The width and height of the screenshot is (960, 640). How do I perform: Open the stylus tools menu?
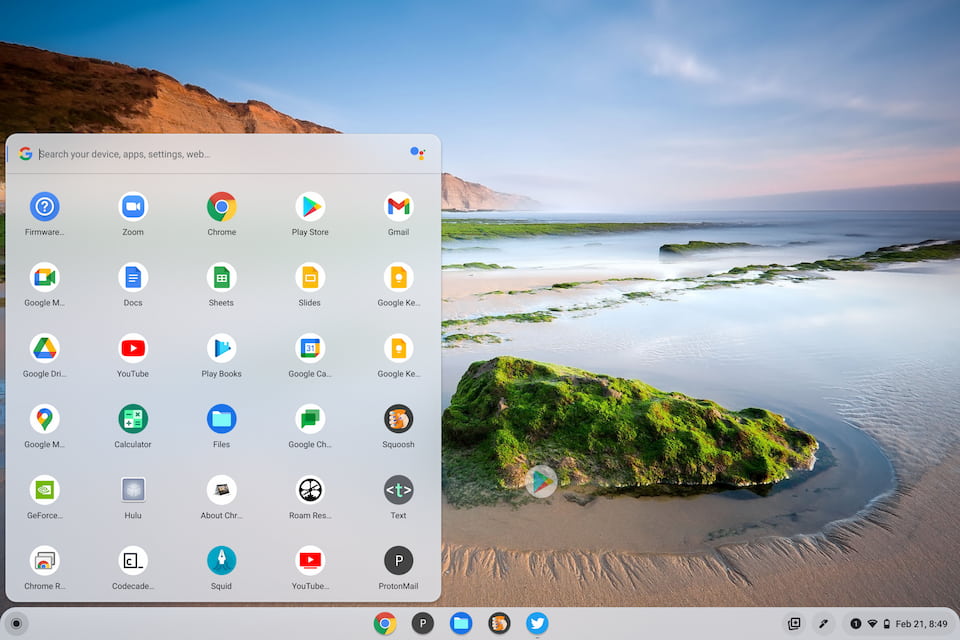coord(823,623)
